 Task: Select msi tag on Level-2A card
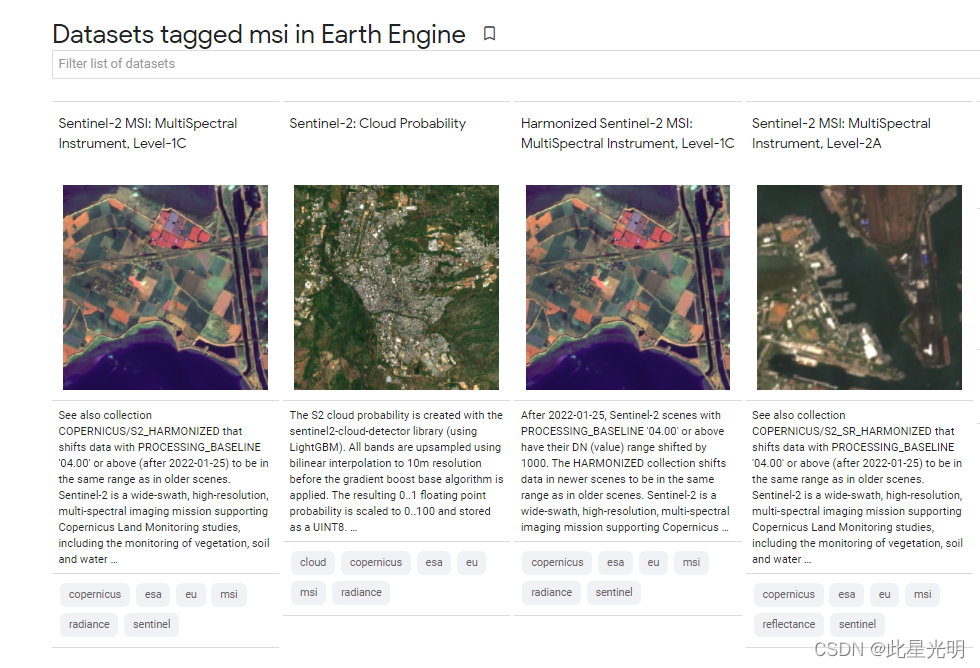922,594
